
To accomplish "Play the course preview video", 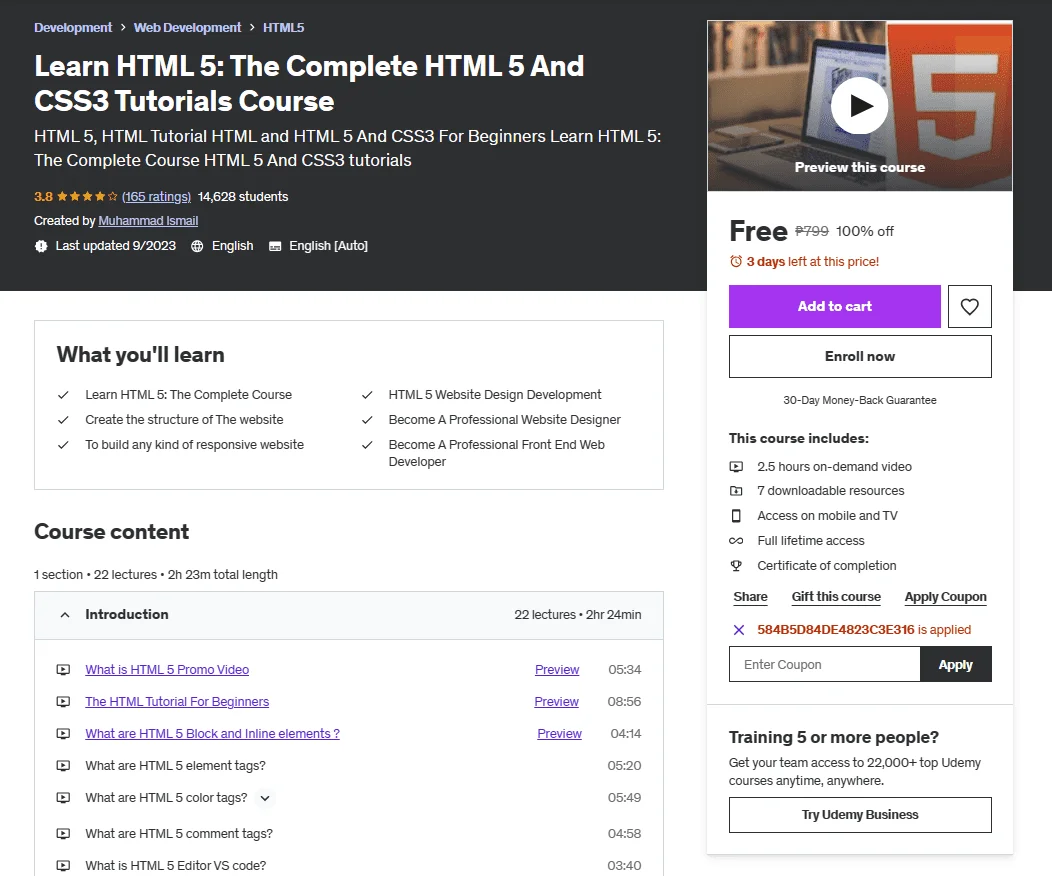I will tap(859, 105).
